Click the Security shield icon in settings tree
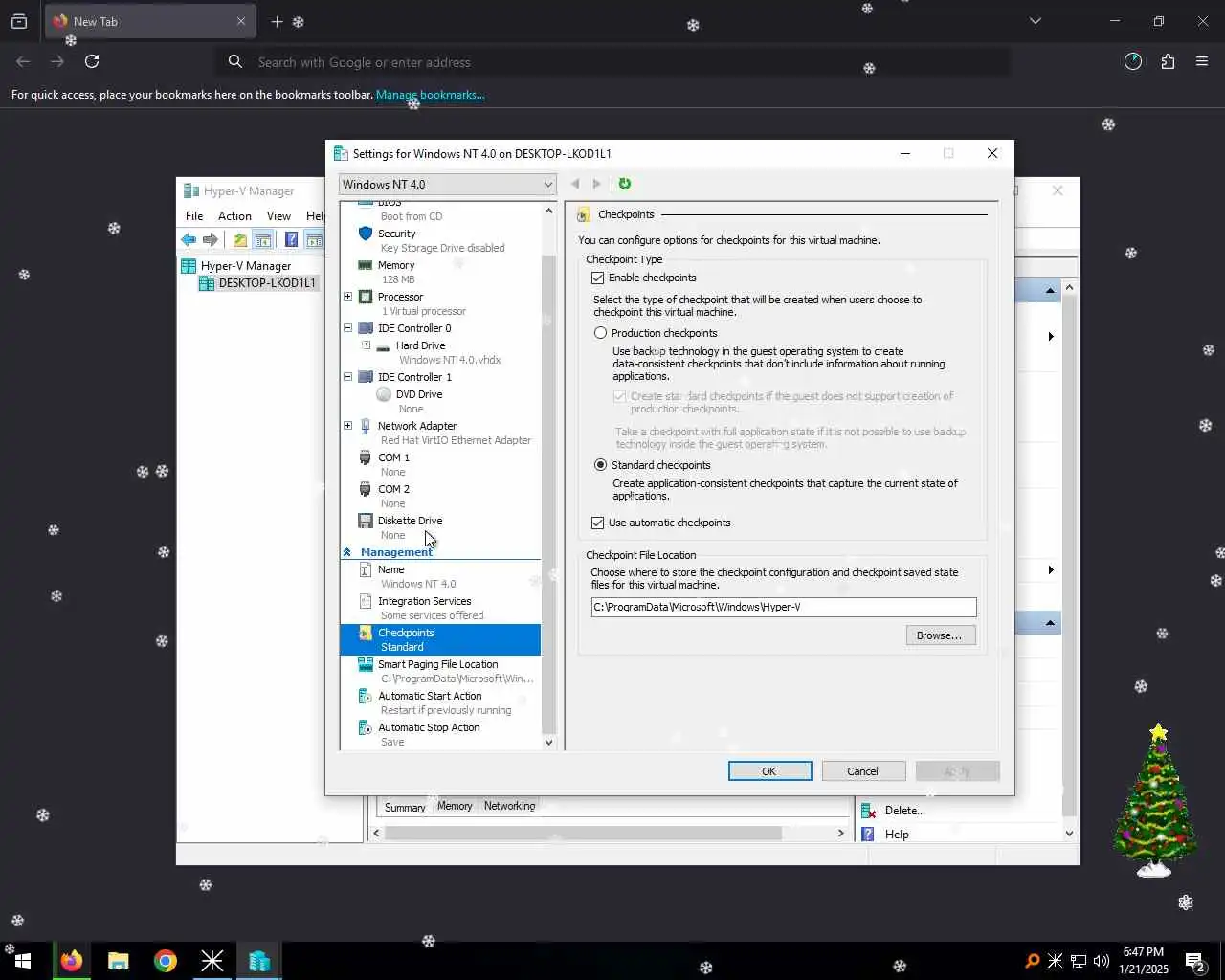The image size is (1225, 980). coord(365,234)
